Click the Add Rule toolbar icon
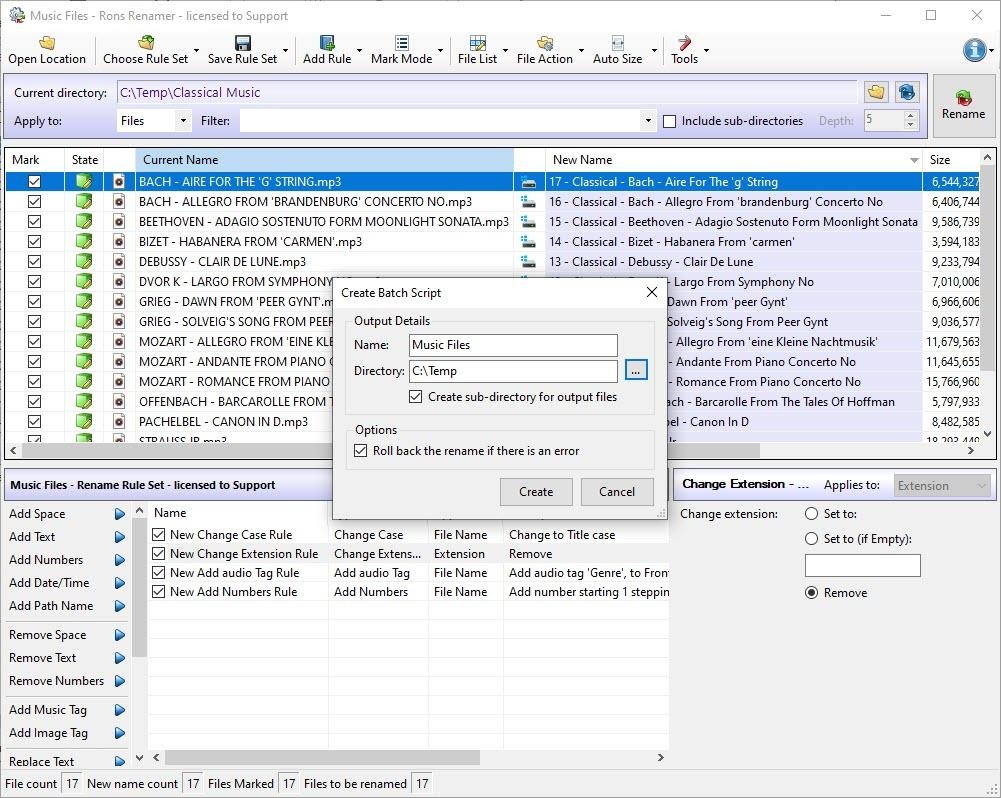The width and height of the screenshot is (1001, 798). (x=327, y=43)
